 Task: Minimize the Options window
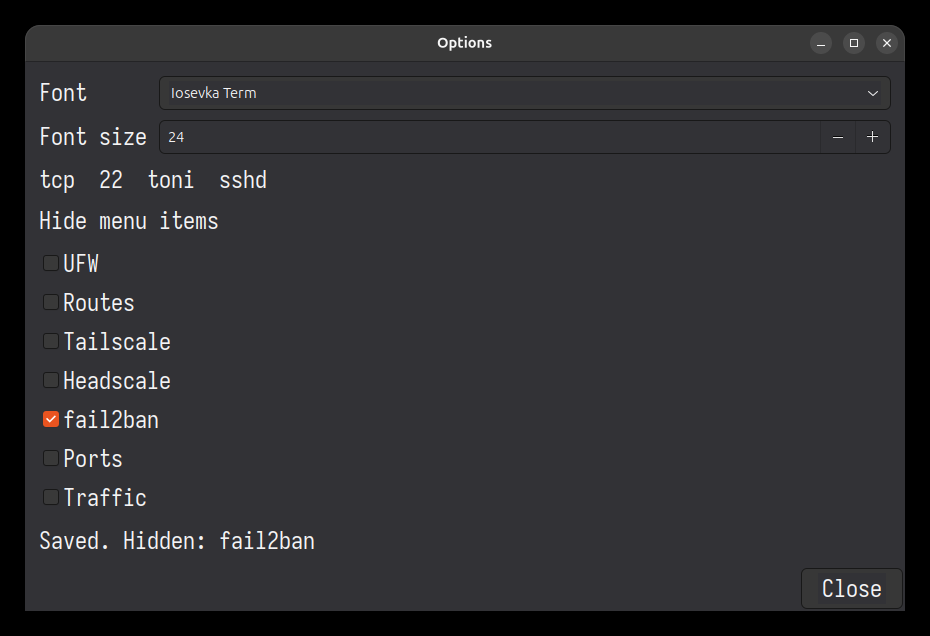(x=821, y=43)
